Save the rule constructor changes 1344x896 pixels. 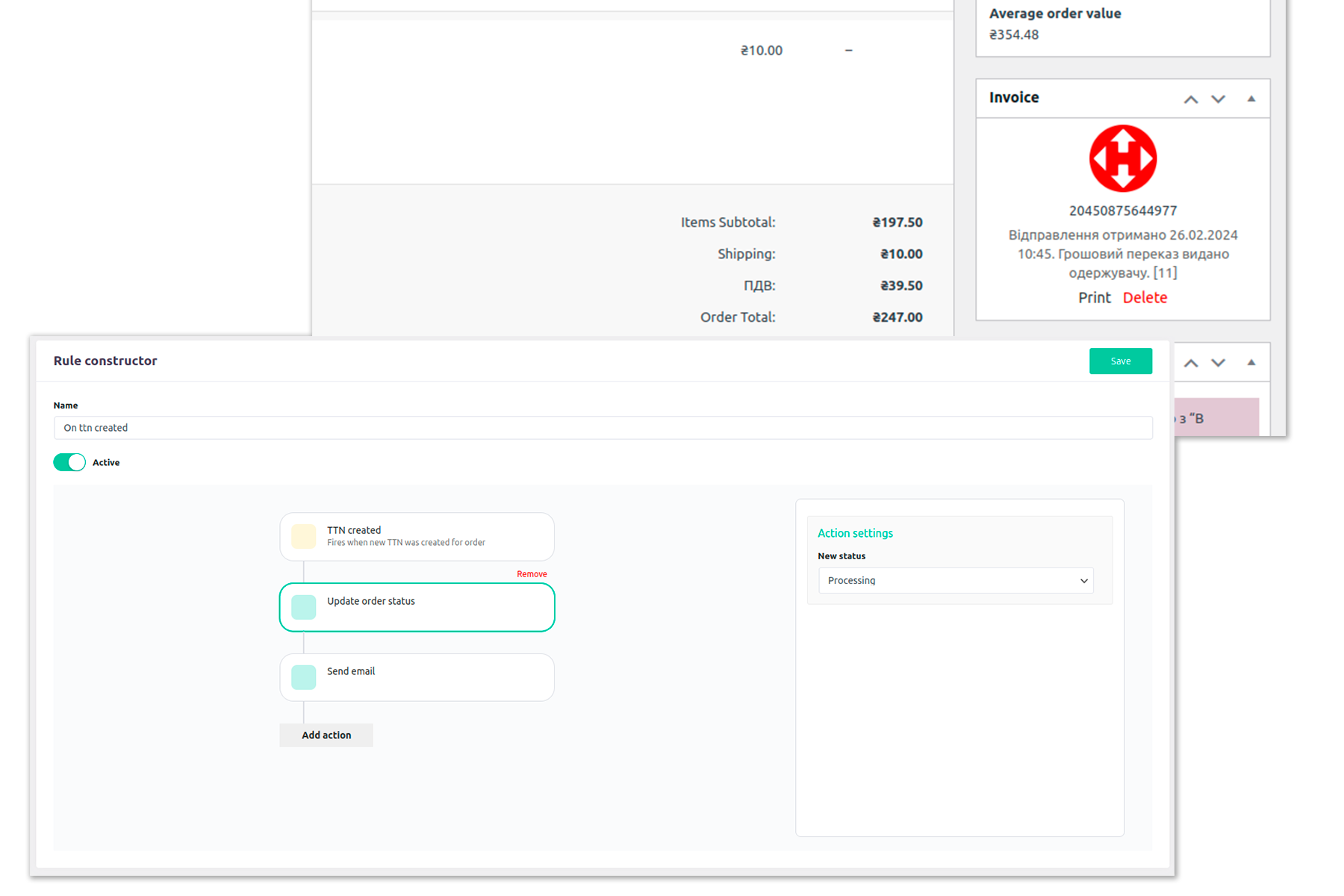[x=1120, y=361]
